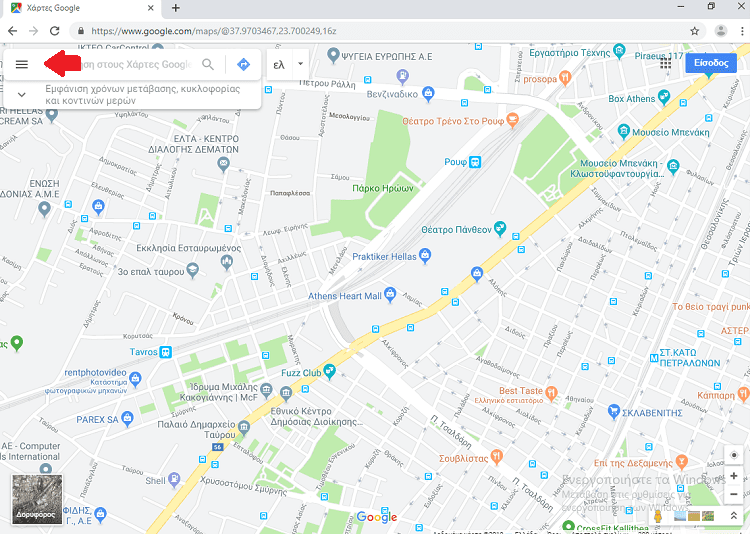The height and width of the screenshot is (534, 750).
Task: Select the Σουβλίστας restaurant pin
Action: click(x=496, y=457)
